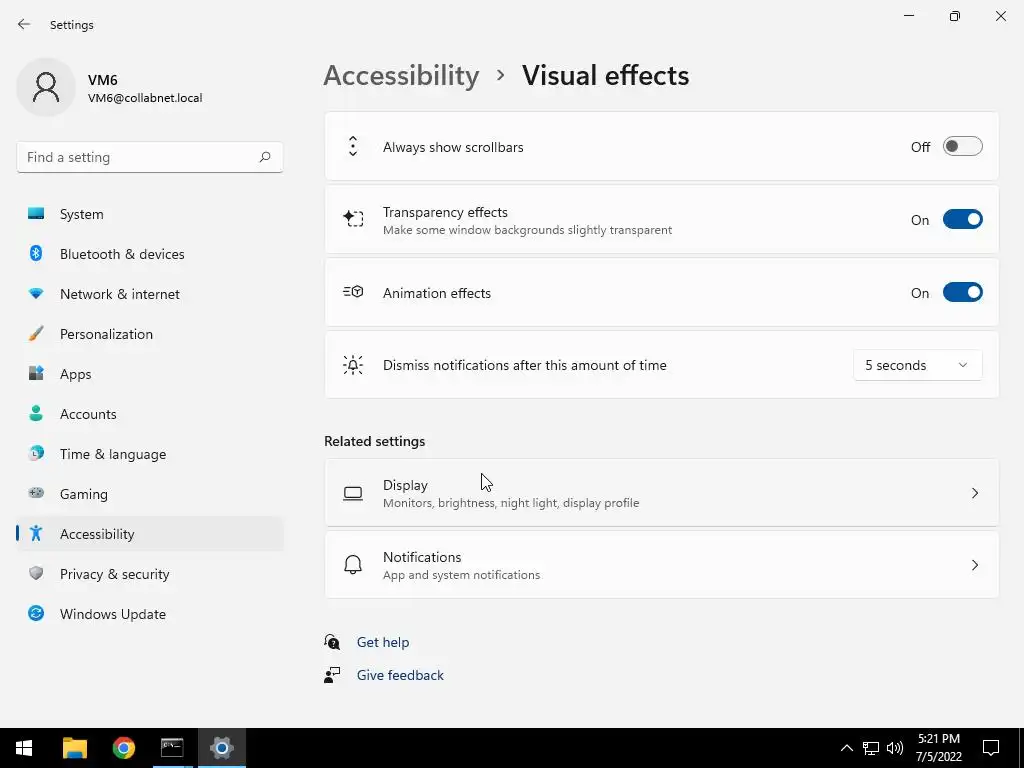Turn on Always show scrollbars toggle
This screenshot has height=768, width=1024.
(962, 147)
